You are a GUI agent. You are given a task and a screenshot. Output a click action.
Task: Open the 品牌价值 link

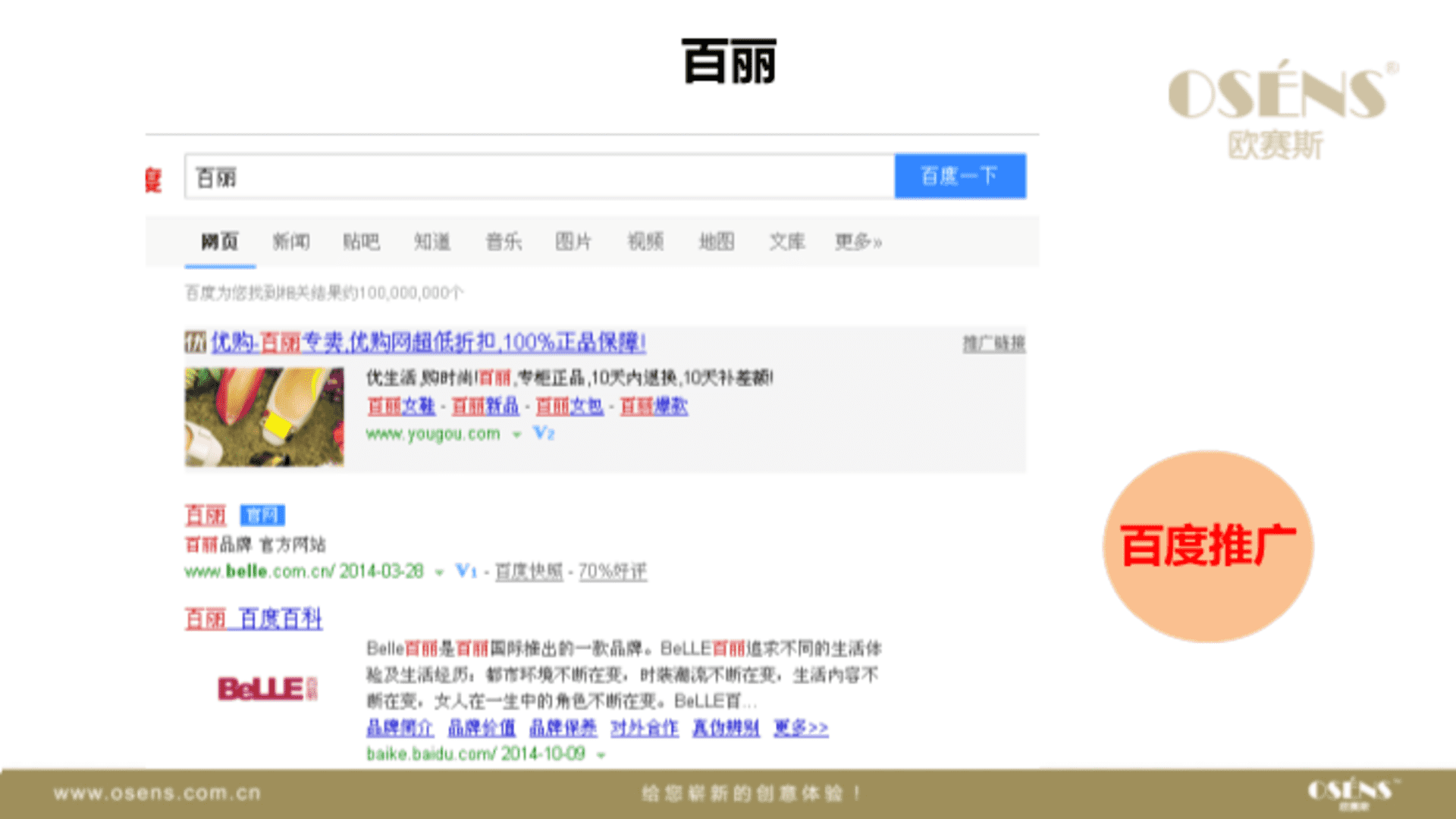pos(482,728)
